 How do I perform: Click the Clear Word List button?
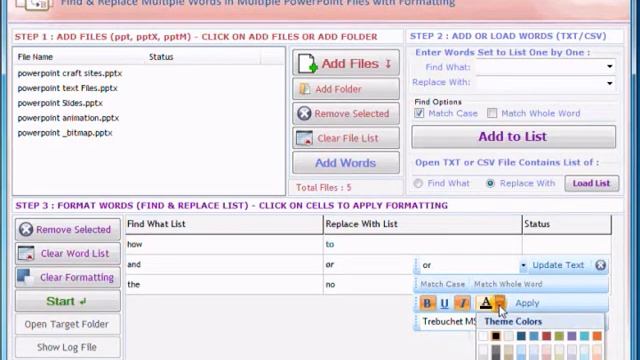click(x=68, y=253)
